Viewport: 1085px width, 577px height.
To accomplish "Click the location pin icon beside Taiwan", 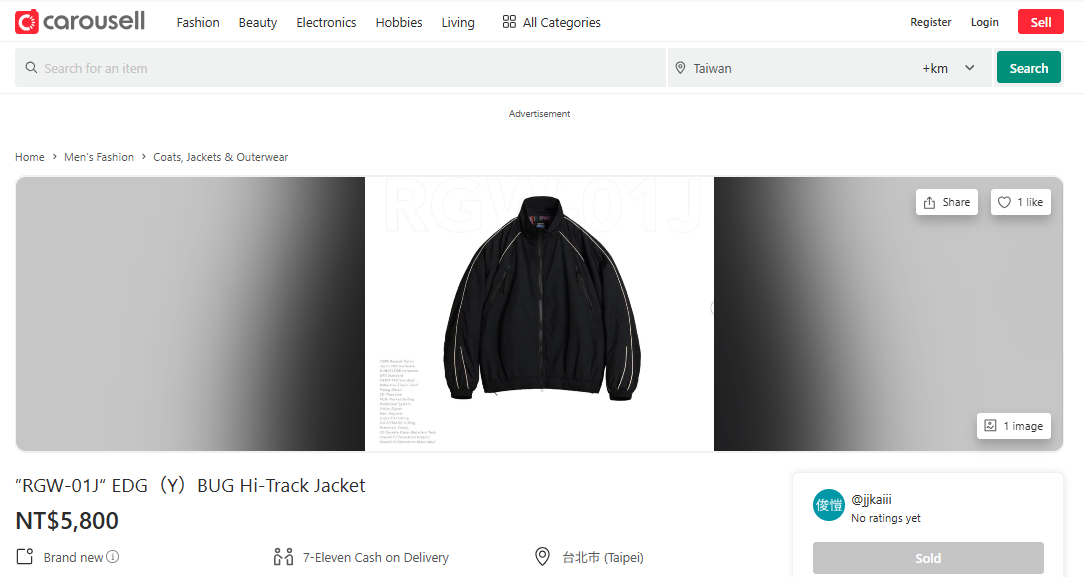I will [x=680, y=68].
